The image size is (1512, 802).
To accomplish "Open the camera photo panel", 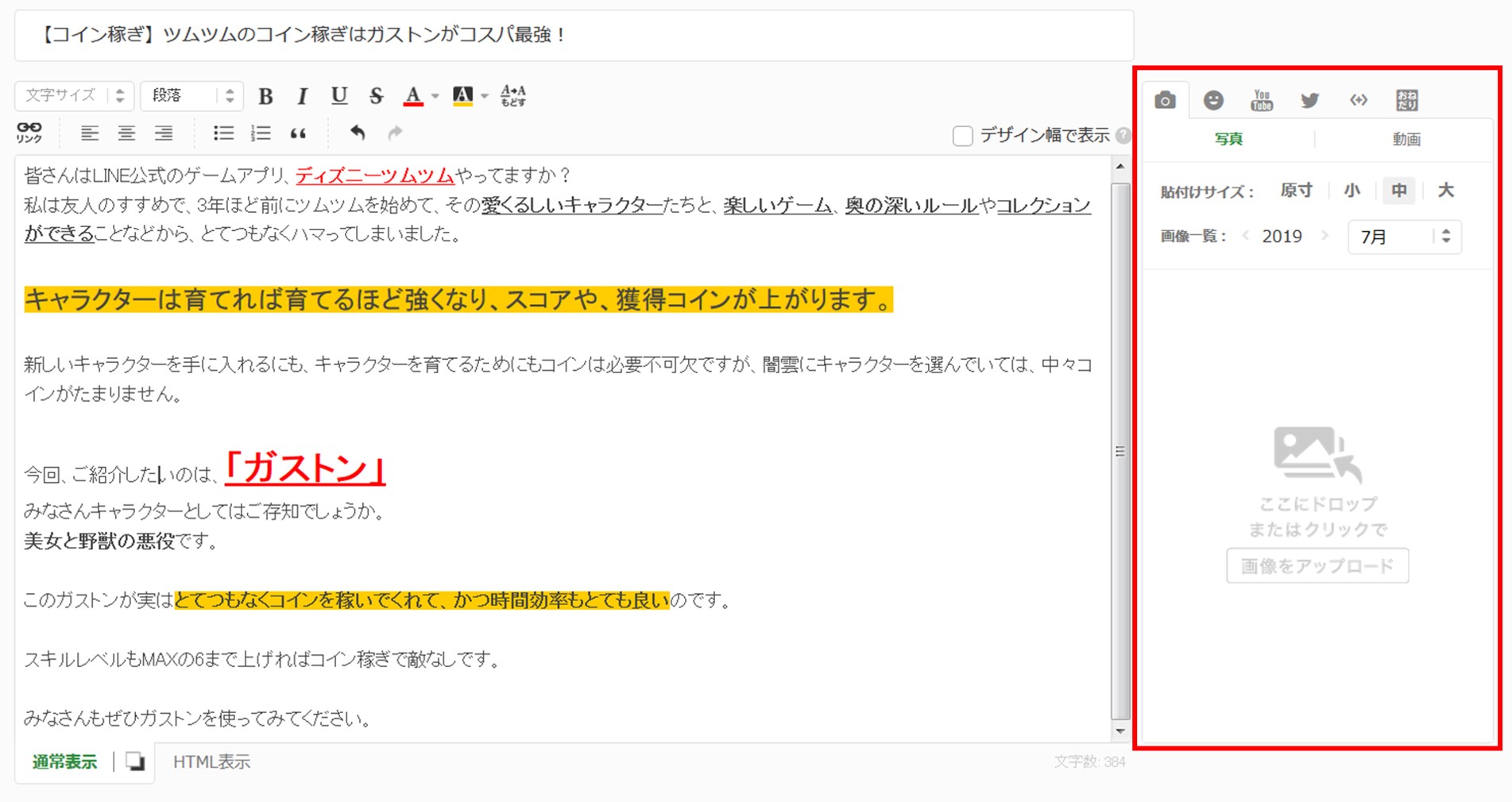I will tap(1166, 100).
